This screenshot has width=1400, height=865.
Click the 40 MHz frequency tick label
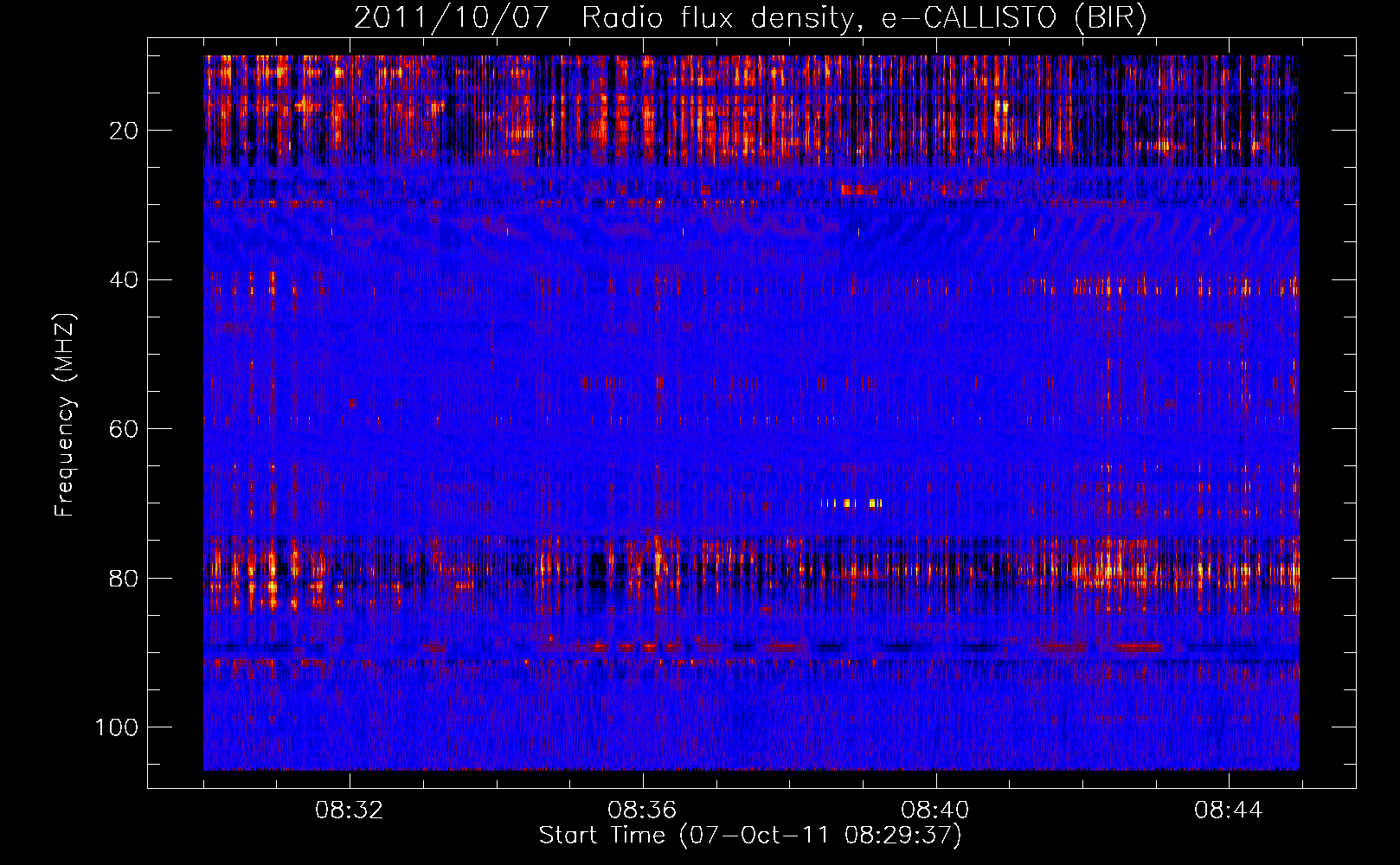124,280
